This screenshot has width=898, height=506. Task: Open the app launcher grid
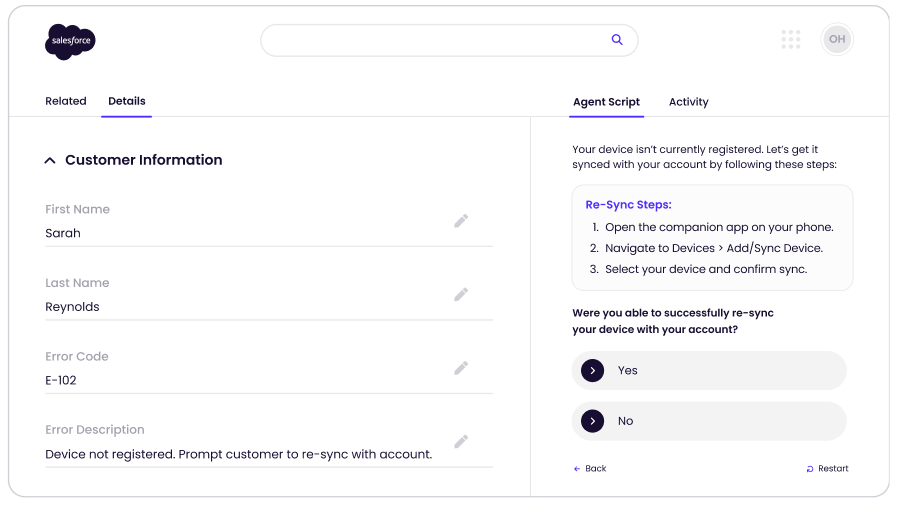790,40
